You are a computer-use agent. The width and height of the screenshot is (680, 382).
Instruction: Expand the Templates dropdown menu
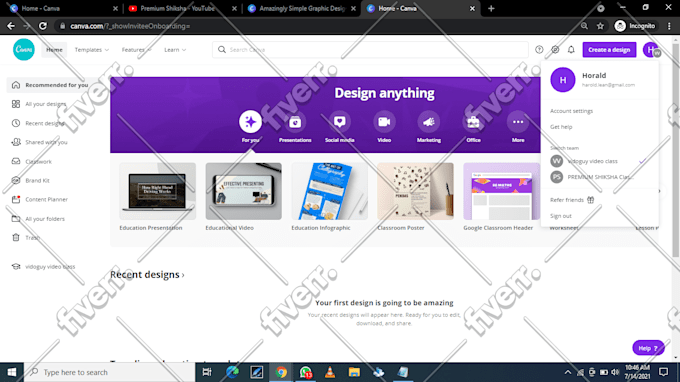(x=92, y=50)
